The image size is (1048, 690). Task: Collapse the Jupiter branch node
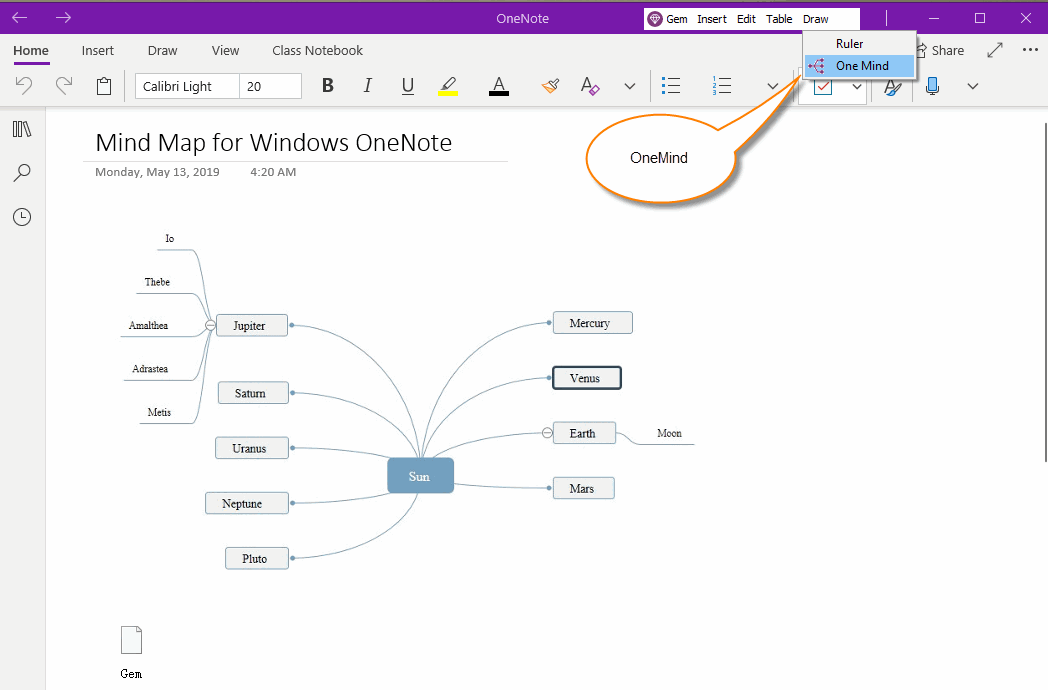[210, 325]
